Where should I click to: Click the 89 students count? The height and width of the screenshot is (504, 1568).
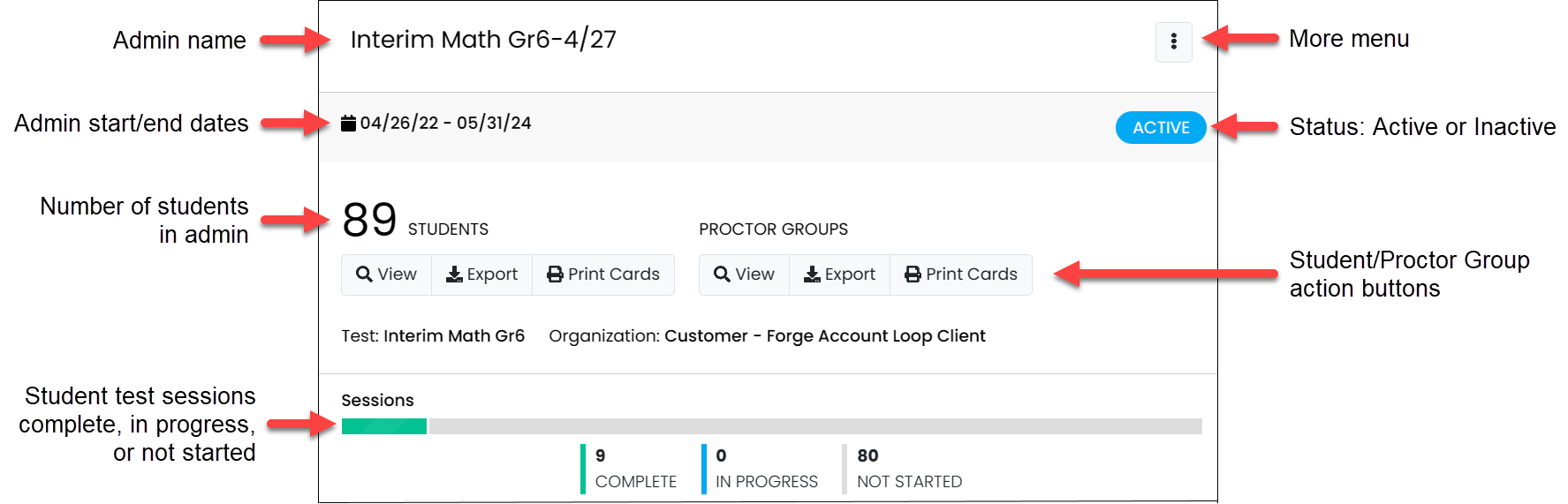[369, 220]
